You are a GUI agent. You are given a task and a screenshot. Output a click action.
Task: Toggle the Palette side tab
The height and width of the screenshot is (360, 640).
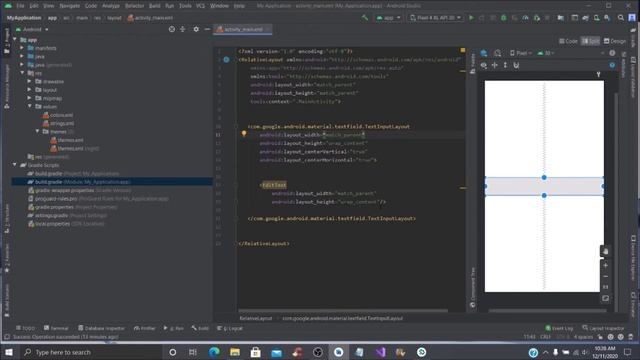pyautogui.click(x=473, y=64)
